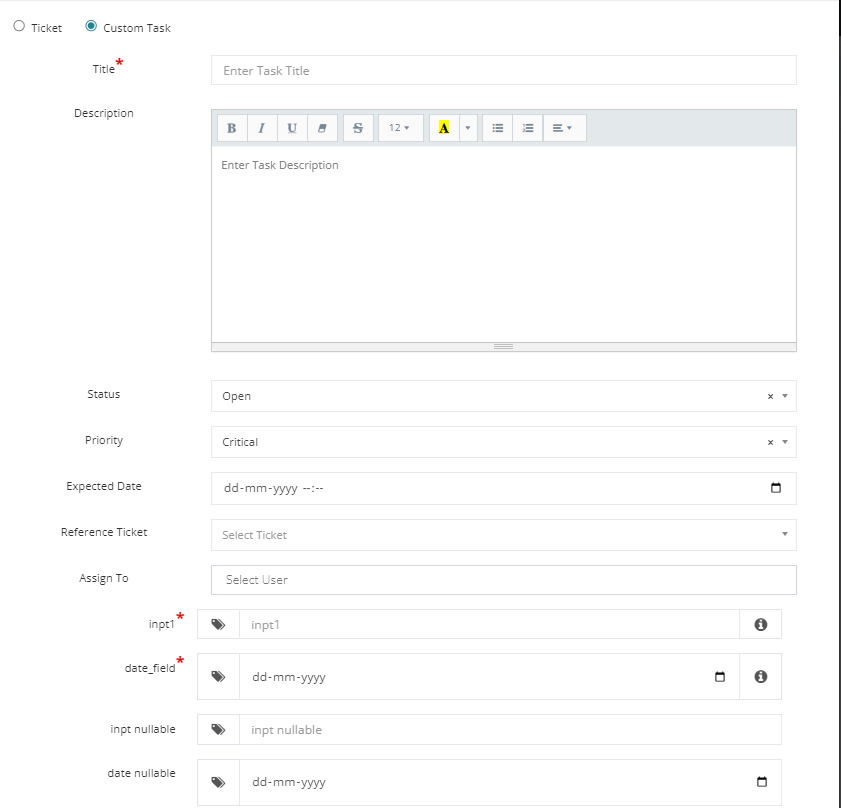
Task: Expand the Reference Ticket dropdown
Action: (x=784, y=534)
